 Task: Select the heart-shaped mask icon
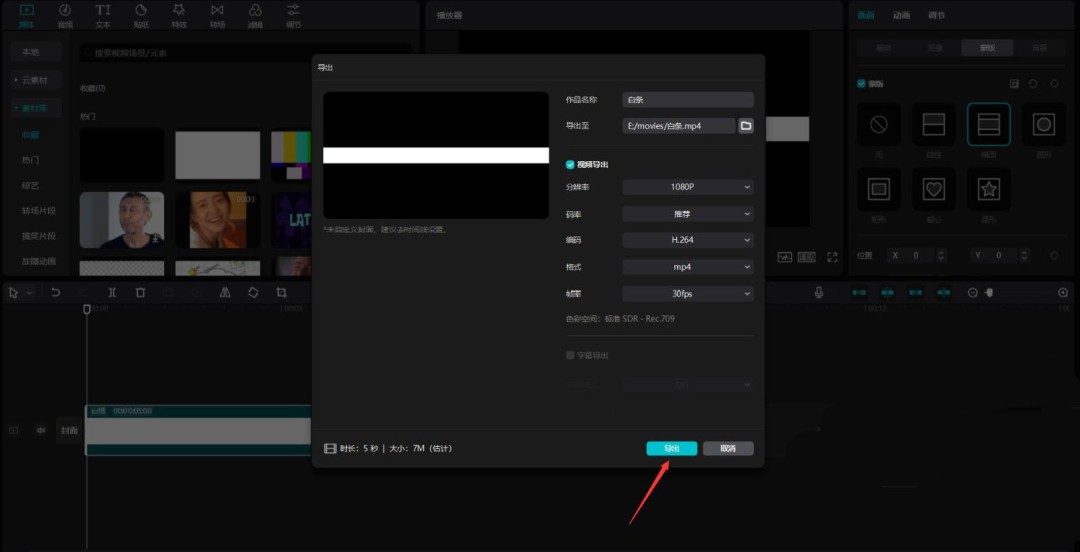pyautogui.click(x=934, y=188)
